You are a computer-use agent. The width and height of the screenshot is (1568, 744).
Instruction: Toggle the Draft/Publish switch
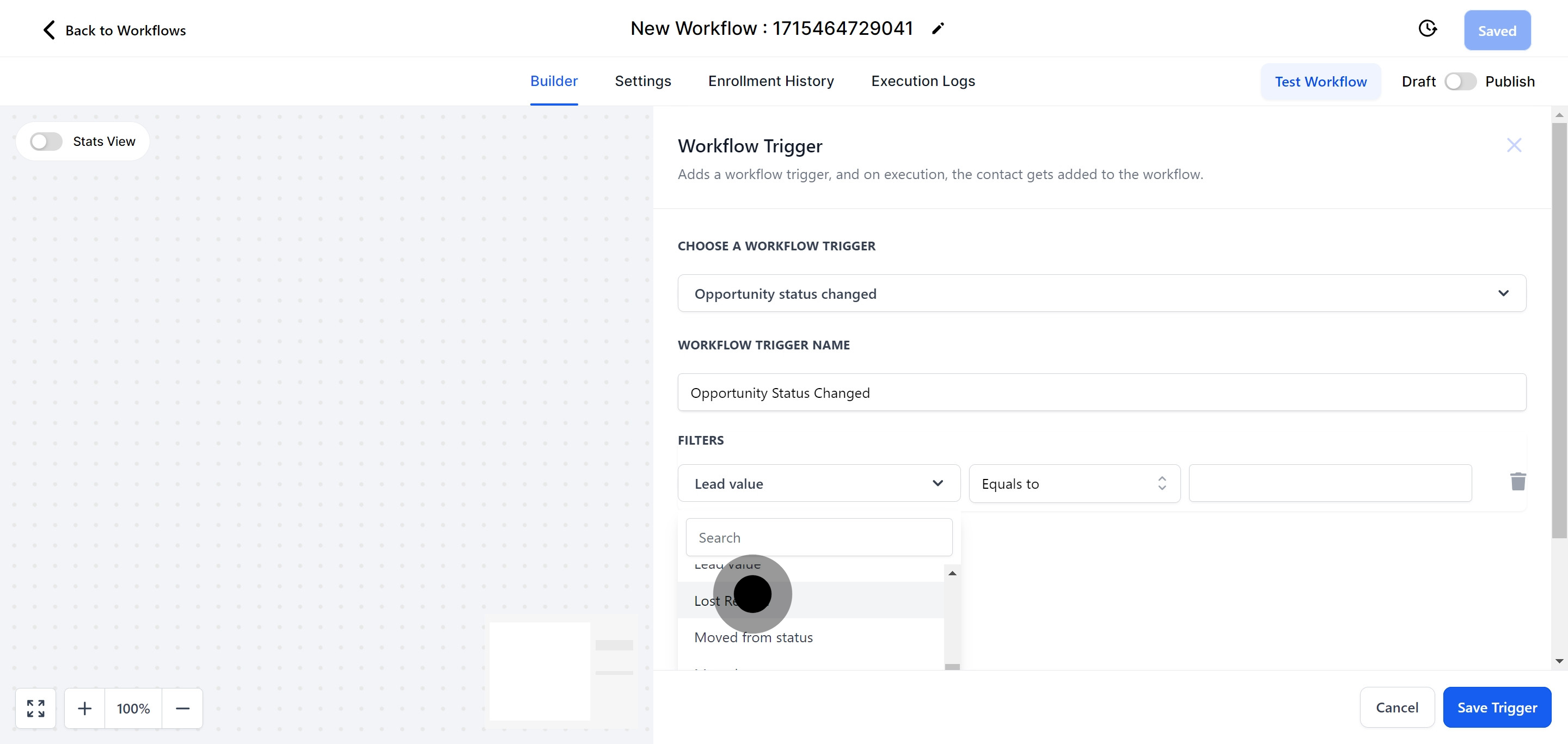1460,82
